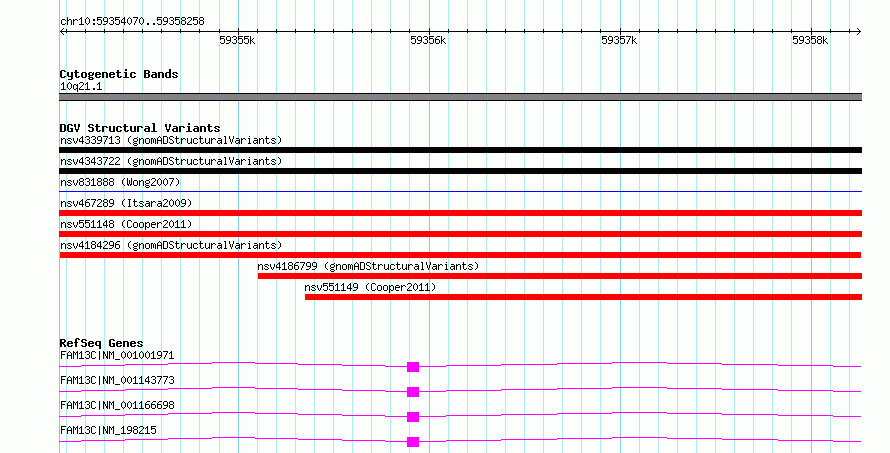Click the 59356k ruler tick label
Image resolution: width=890 pixels, height=453 pixels.
pyautogui.click(x=428, y=40)
